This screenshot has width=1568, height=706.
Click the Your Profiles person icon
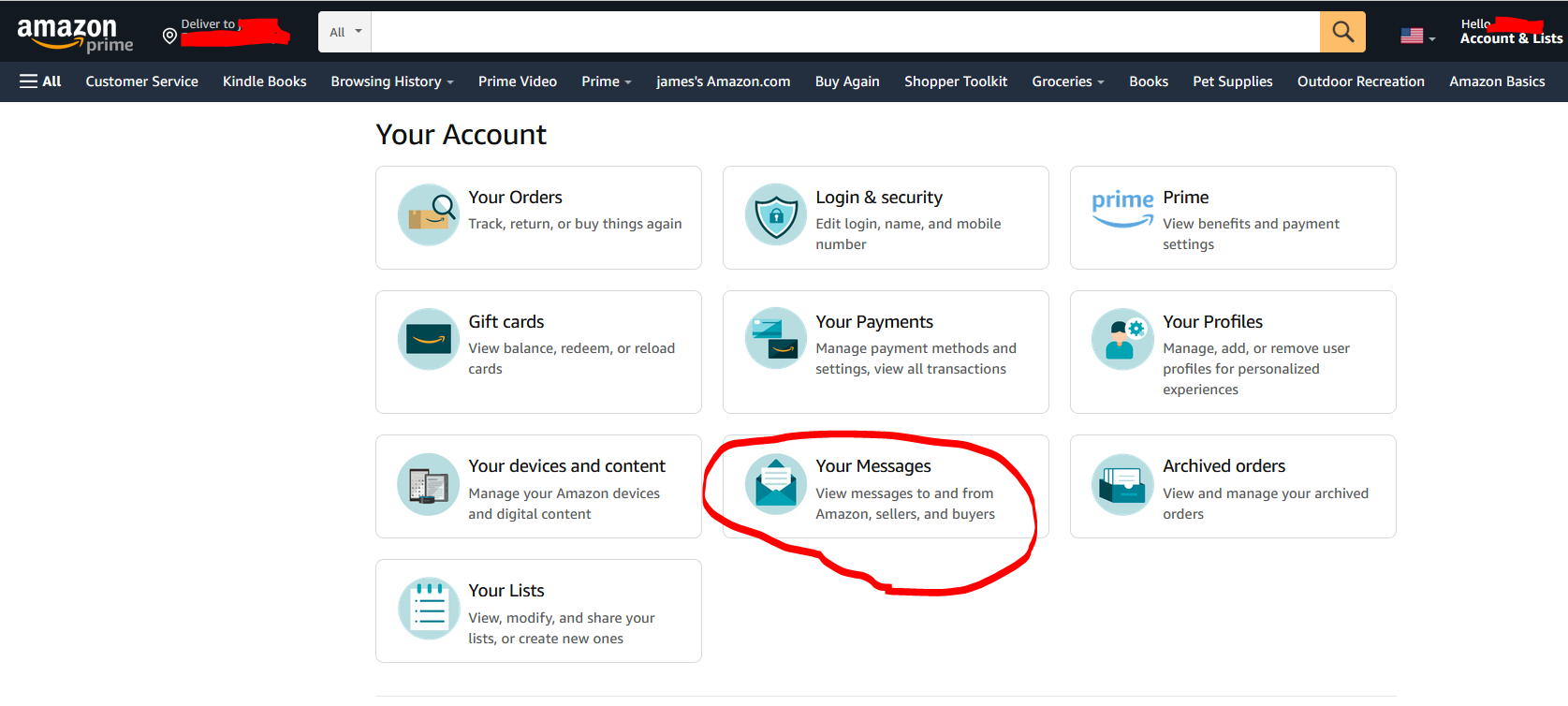click(1122, 339)
